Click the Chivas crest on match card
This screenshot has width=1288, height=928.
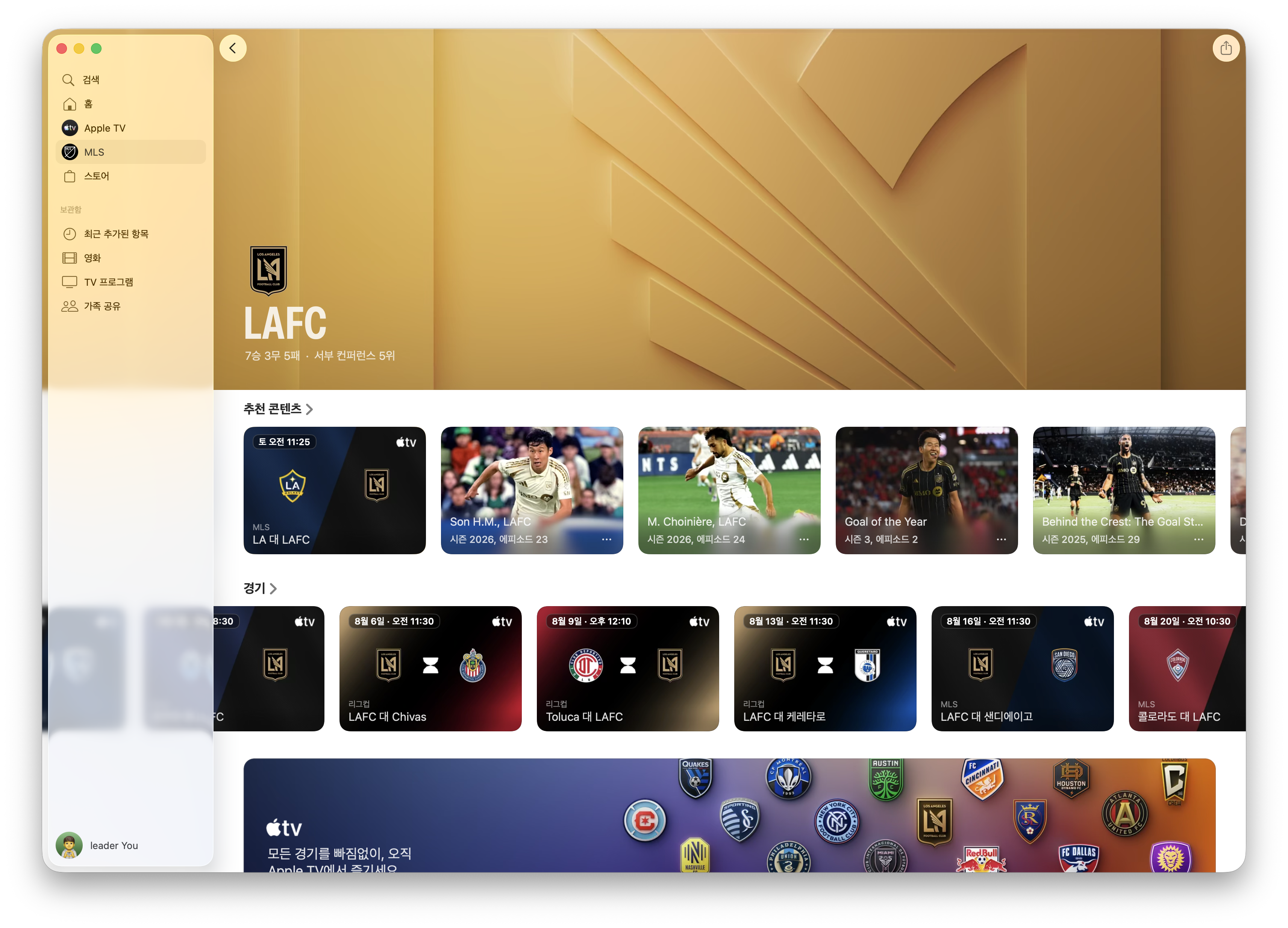(x=473, y=665)
